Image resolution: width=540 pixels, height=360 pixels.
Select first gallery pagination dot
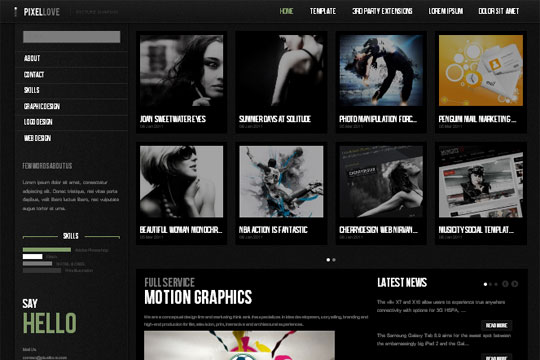(x=328, y=260)
